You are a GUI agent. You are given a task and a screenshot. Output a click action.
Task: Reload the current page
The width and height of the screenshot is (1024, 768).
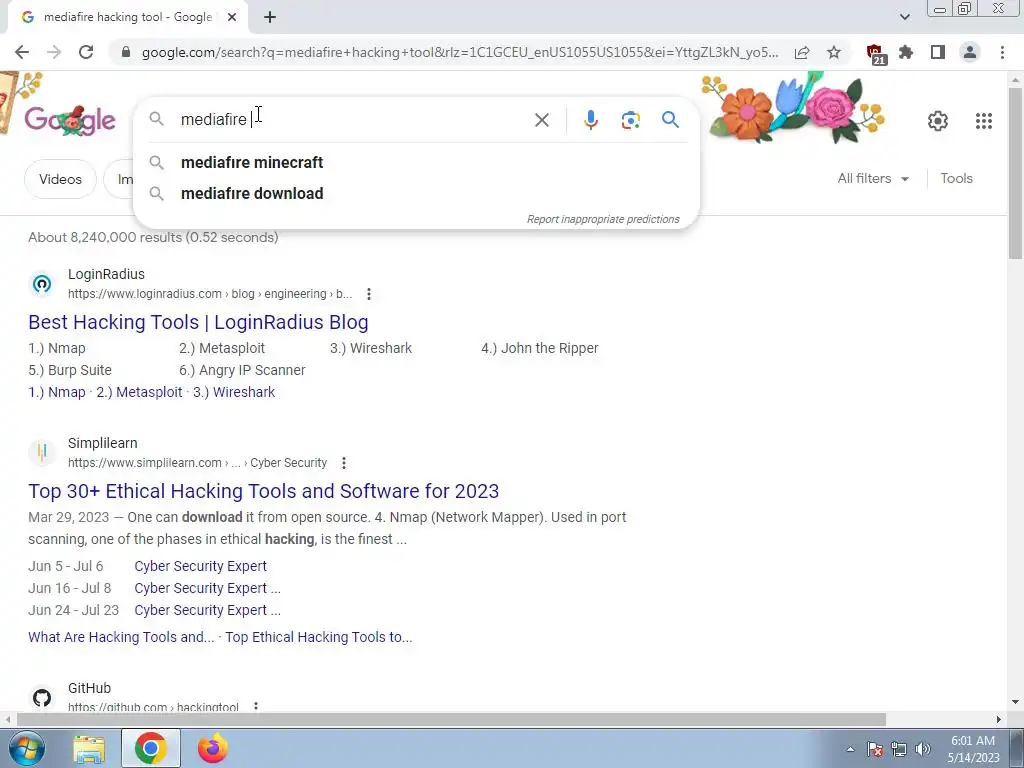(x=86, y=52)
